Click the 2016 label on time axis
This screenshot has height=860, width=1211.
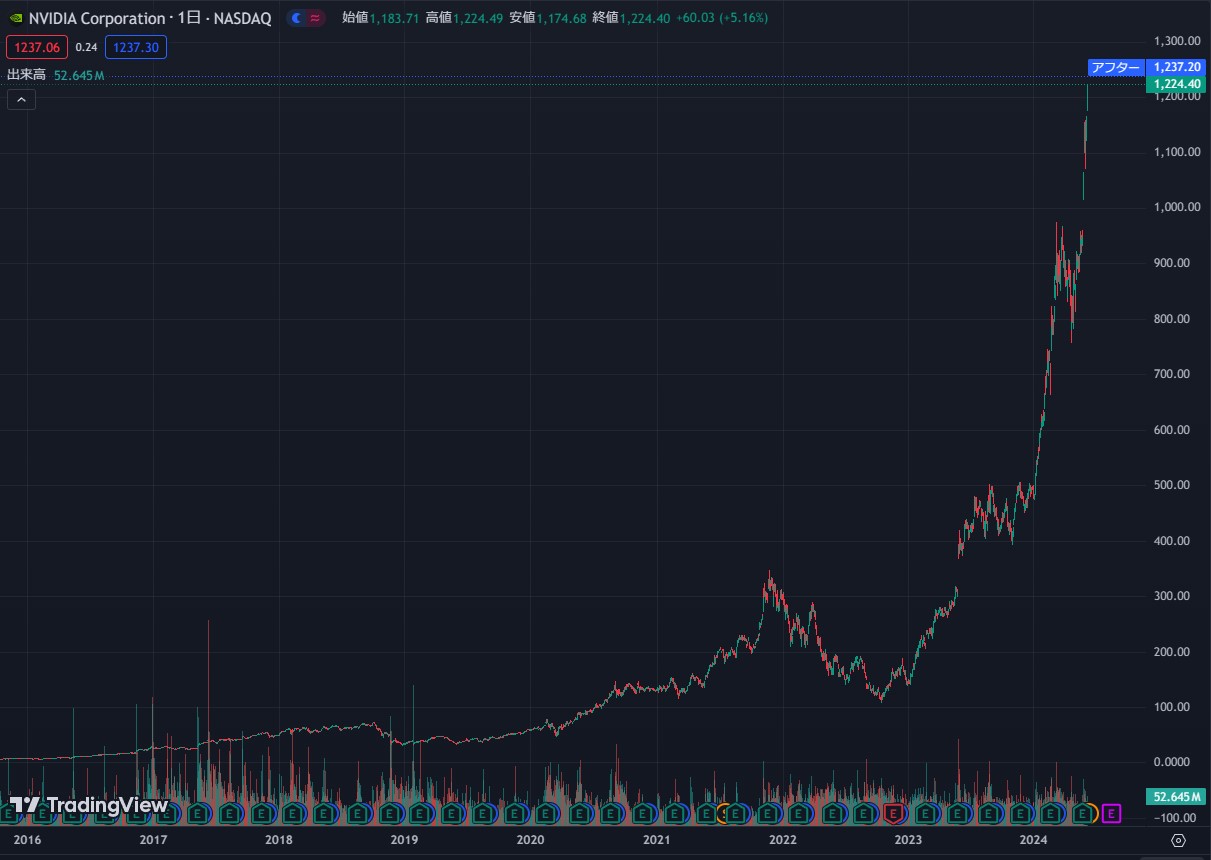(27, 840)
